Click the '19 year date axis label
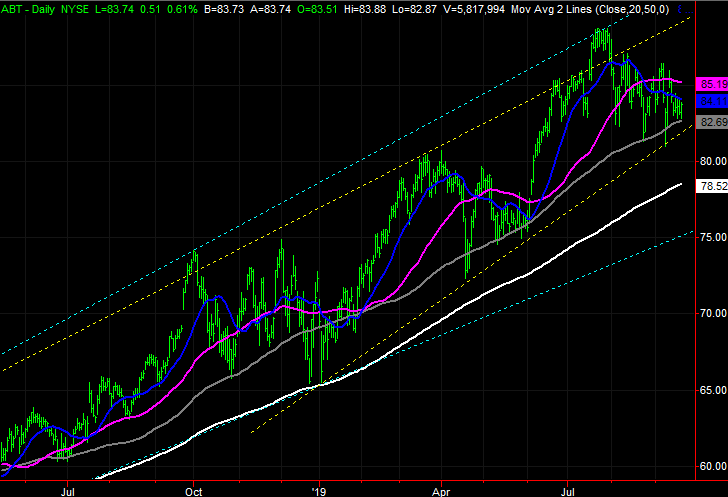The width and height of the screenshot is (728, 497). pyautogui.click(x=319, y=491)
